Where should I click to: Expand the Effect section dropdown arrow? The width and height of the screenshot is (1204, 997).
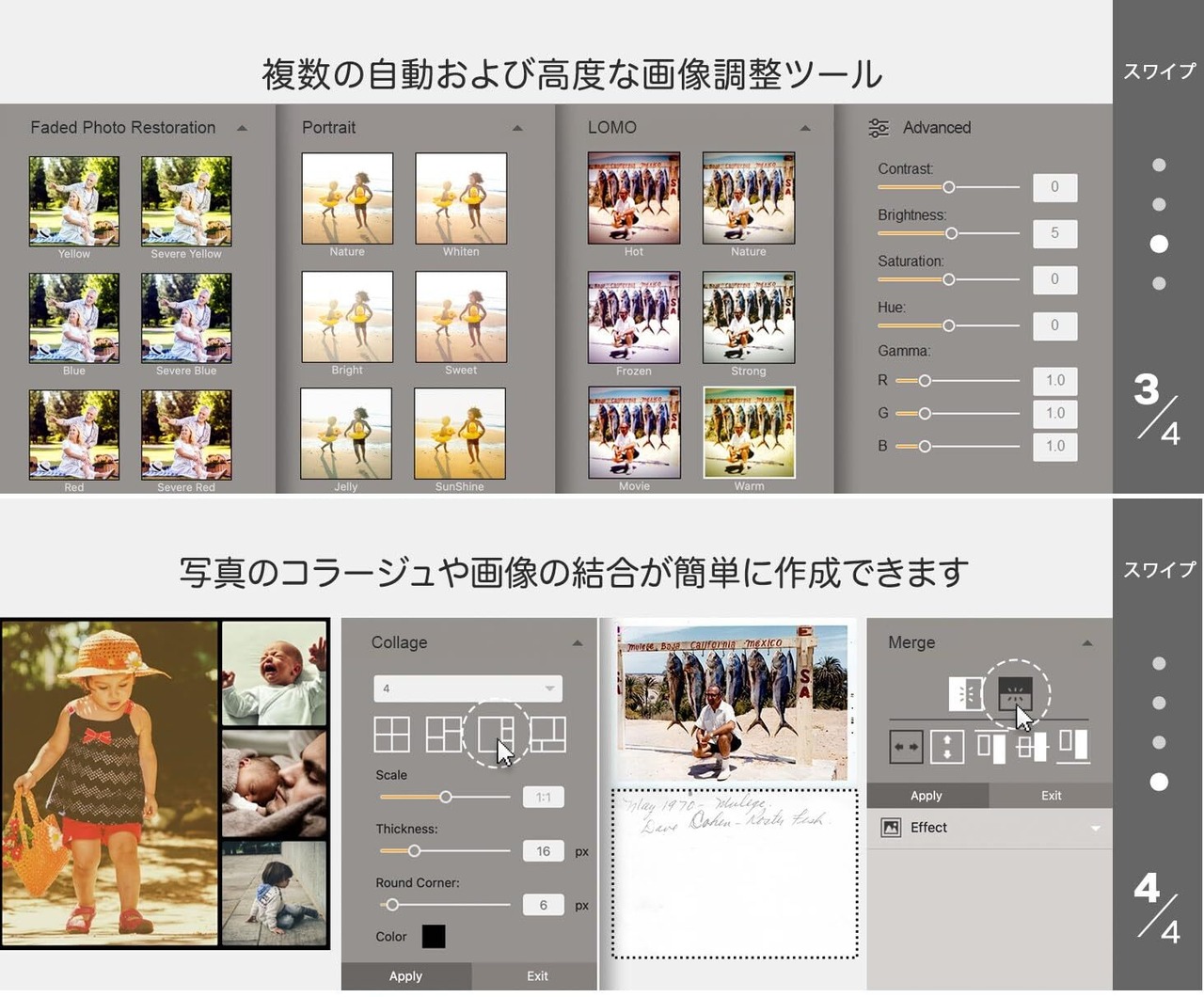point(1095,828)
